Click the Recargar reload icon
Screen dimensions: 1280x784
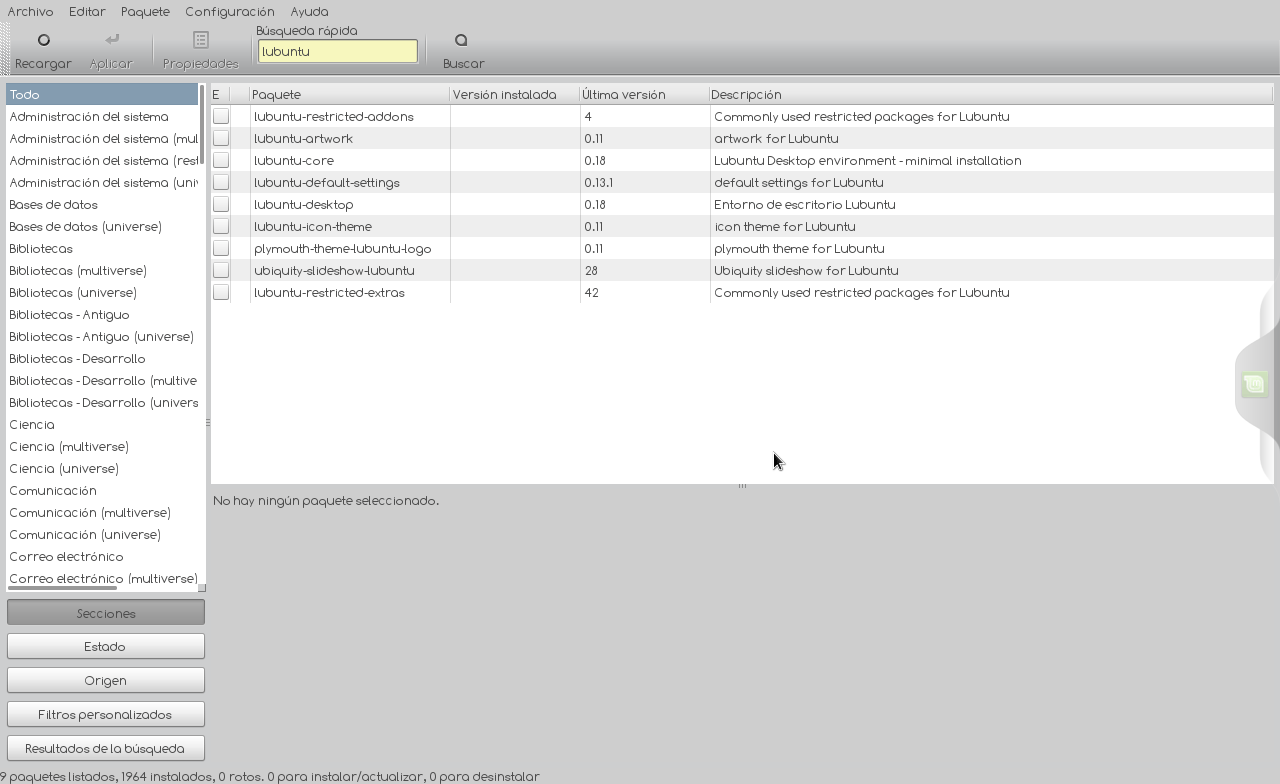pyautogui.click(x=43, y=40)
